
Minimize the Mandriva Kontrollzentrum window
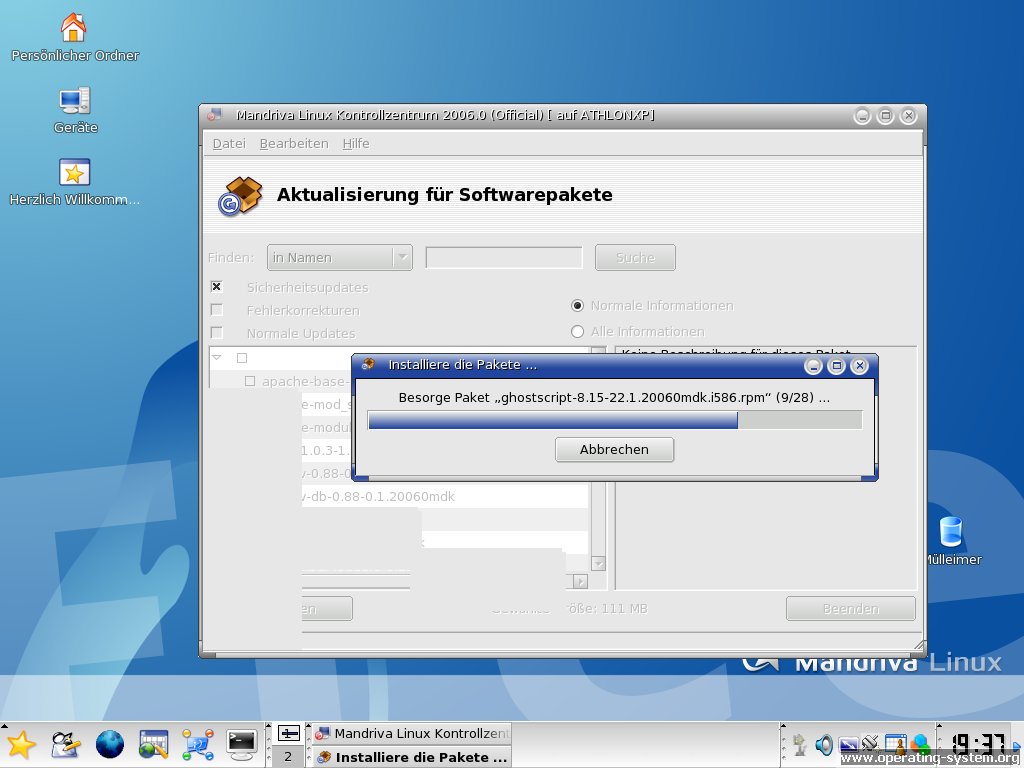click(x=862, y=116)
